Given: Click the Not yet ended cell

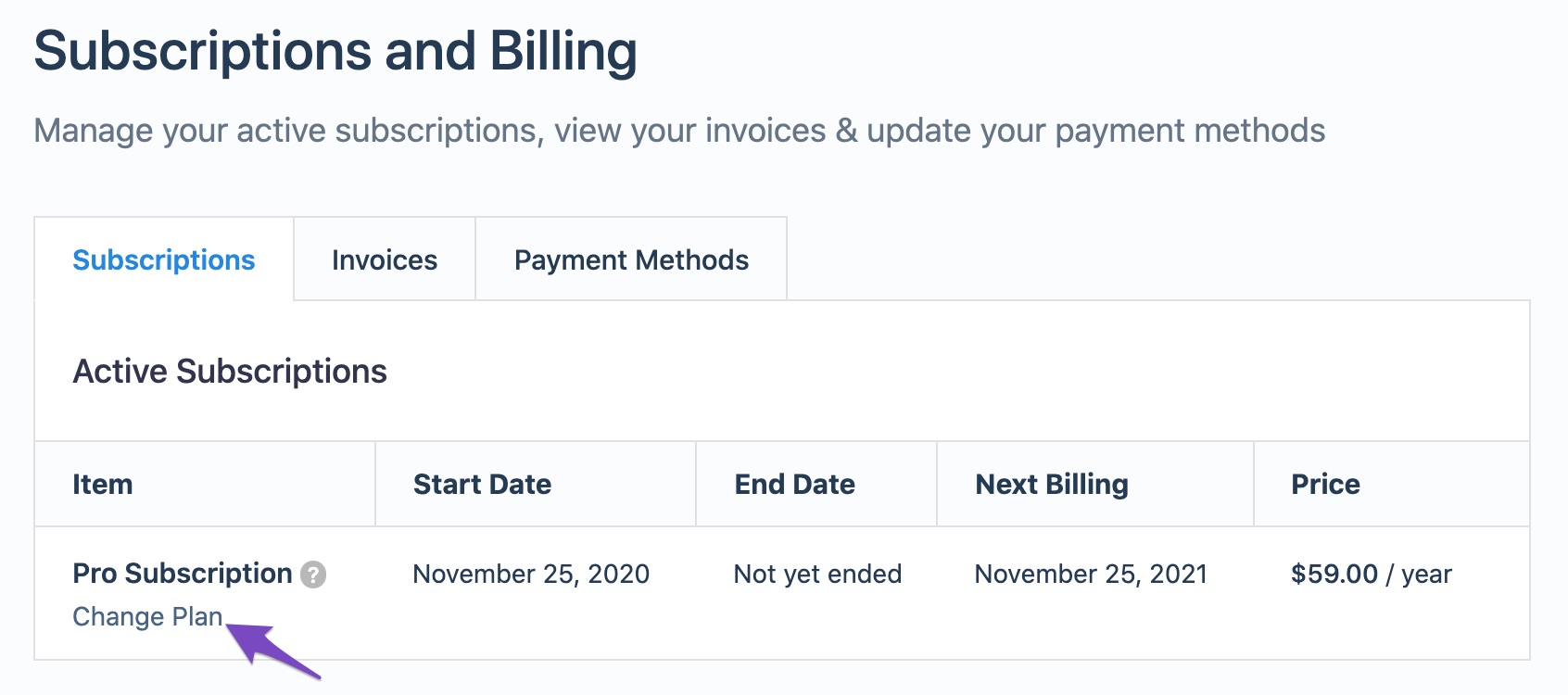Looking at the screenshot, I should click(x=817, y=575).
